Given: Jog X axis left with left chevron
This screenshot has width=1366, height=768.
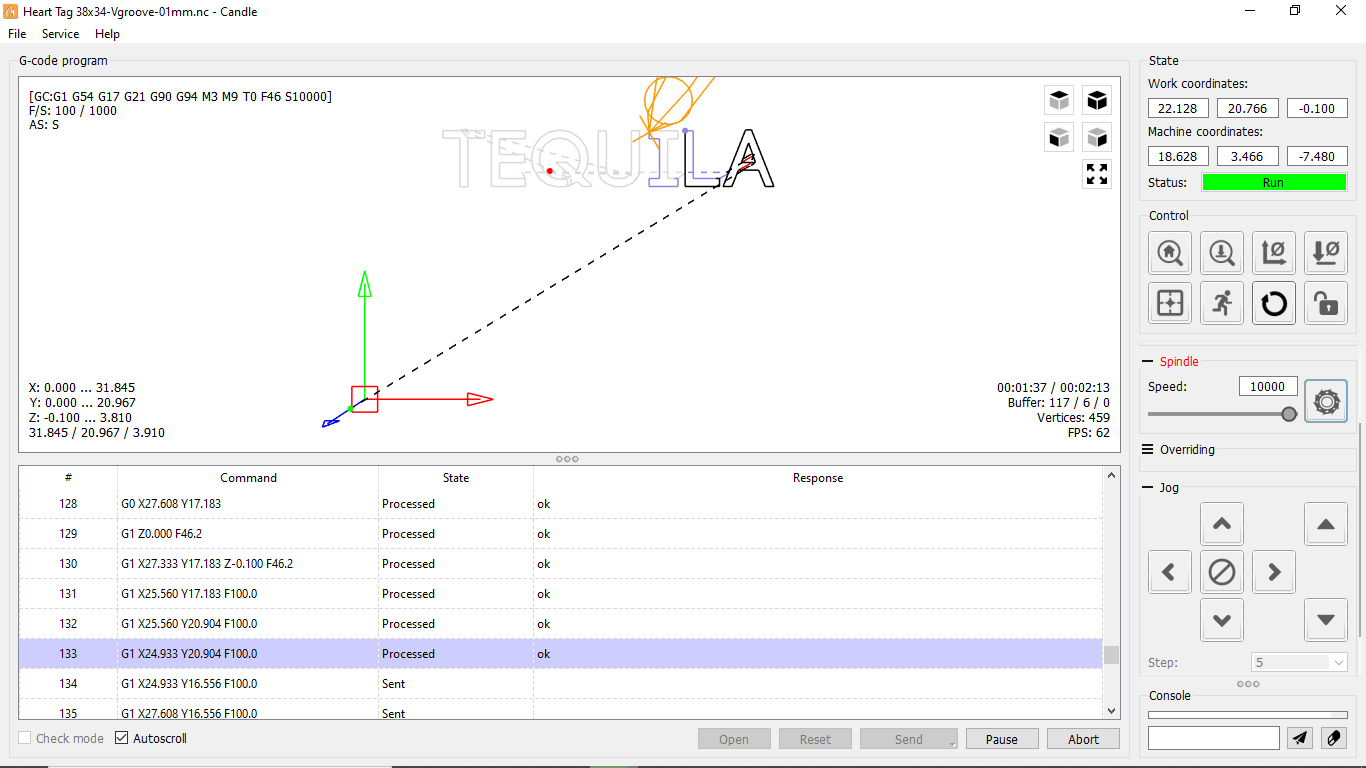Looking at the screenshot, I should pos(1170,572).
